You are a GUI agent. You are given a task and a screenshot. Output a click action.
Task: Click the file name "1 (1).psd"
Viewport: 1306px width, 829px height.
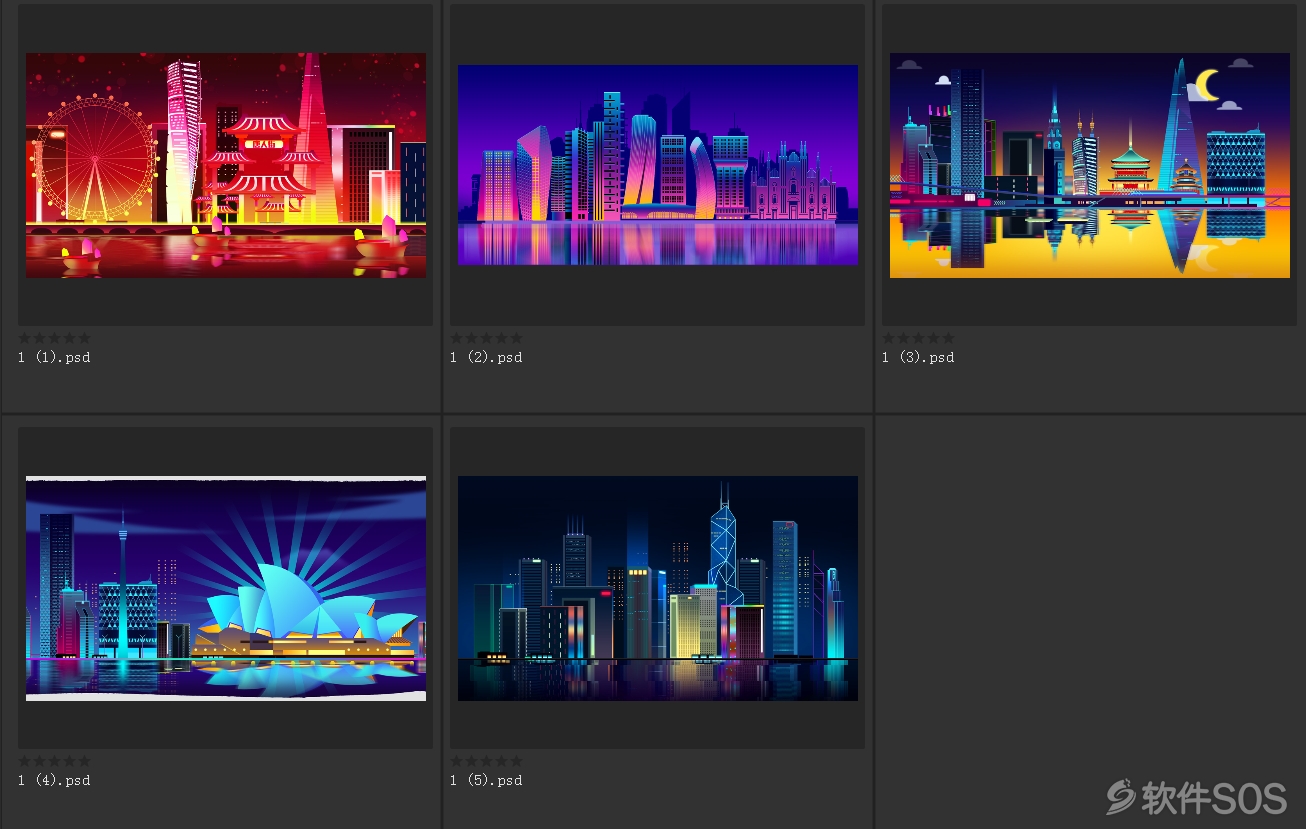pos(54,357)
